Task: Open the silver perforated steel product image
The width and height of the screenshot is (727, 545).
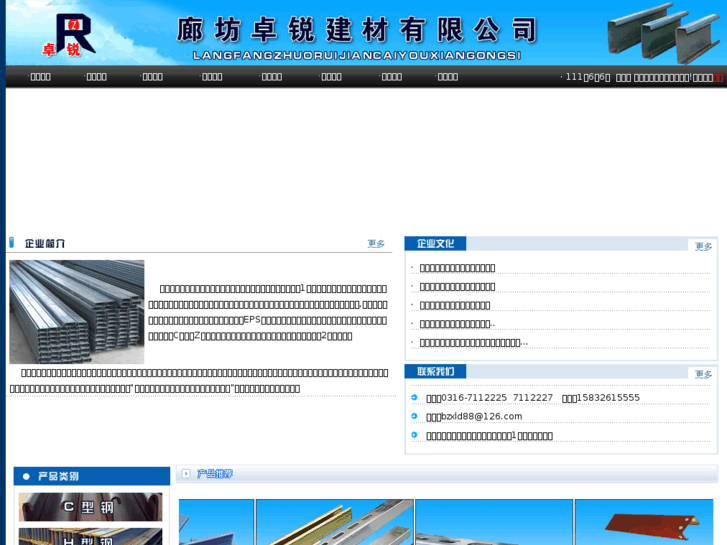Action: [x=494, y=522]
